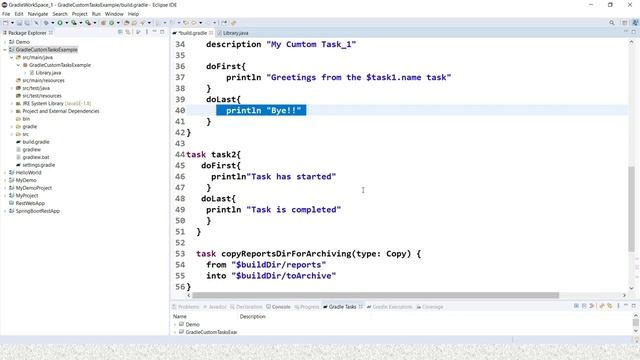This screenshot has width=640, height=360.
Task: Click the green Run toolbar icon
Action: [60, 23]
